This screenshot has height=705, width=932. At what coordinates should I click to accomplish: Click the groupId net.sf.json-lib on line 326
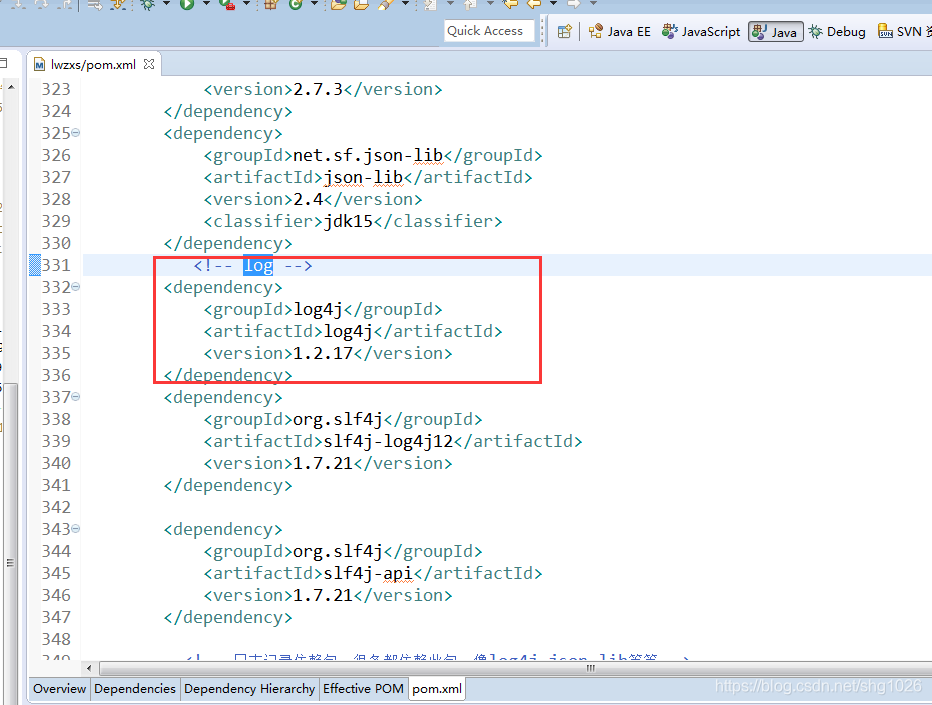click(x=368, y=155)
